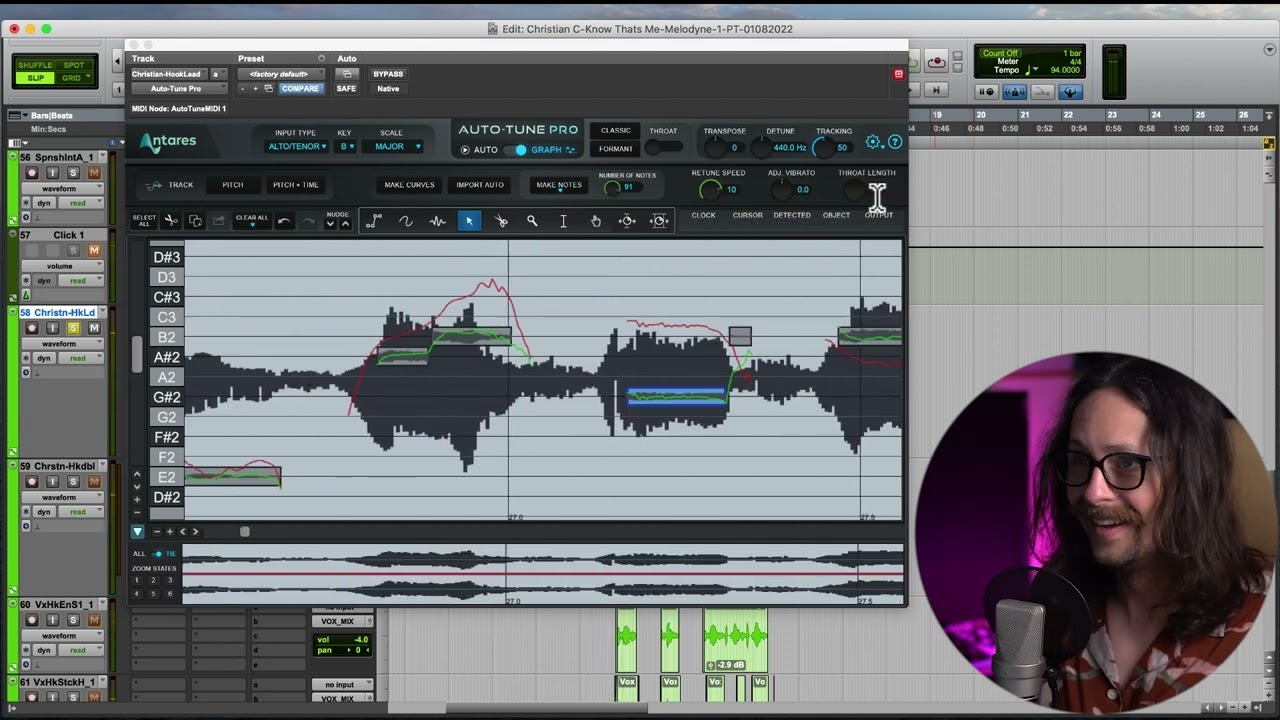Screen dimensions: 1280x720
Task: Select the Zoom magnifier tool
Action: (x=532, y=221)
